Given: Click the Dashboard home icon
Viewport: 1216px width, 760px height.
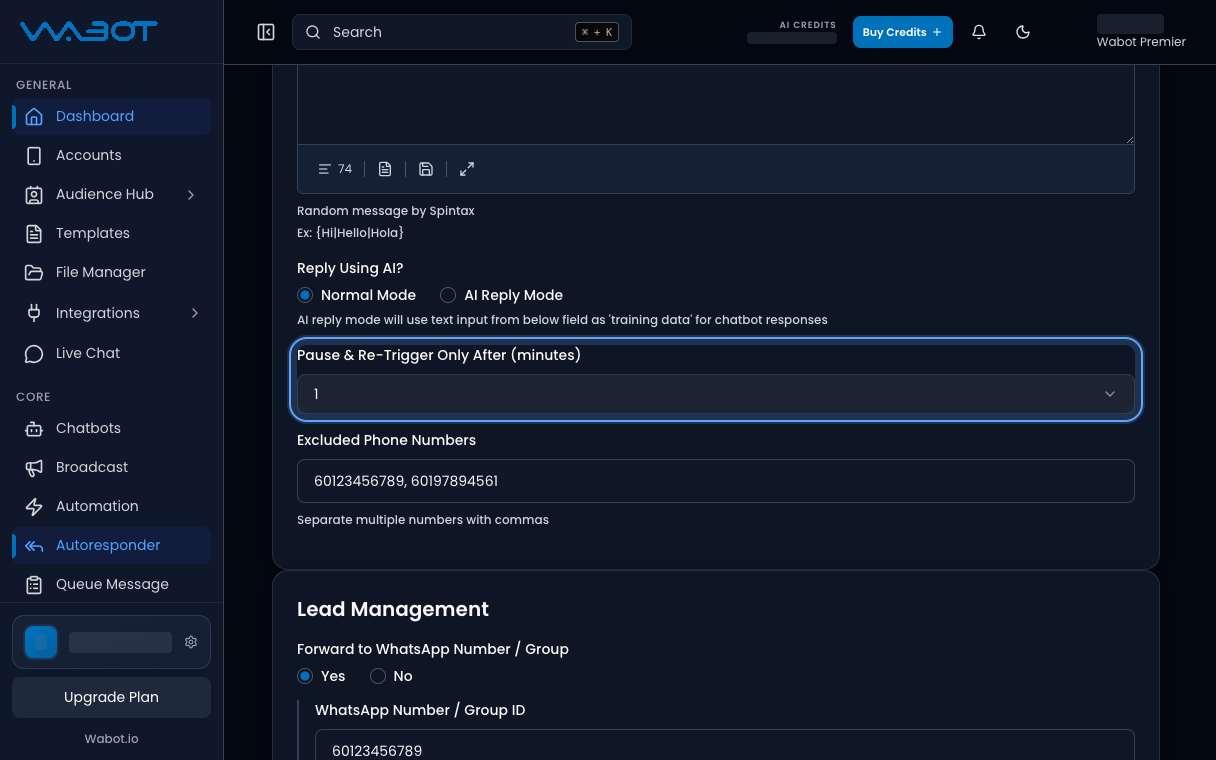Looking at the screenshot, I should point(34,116).
